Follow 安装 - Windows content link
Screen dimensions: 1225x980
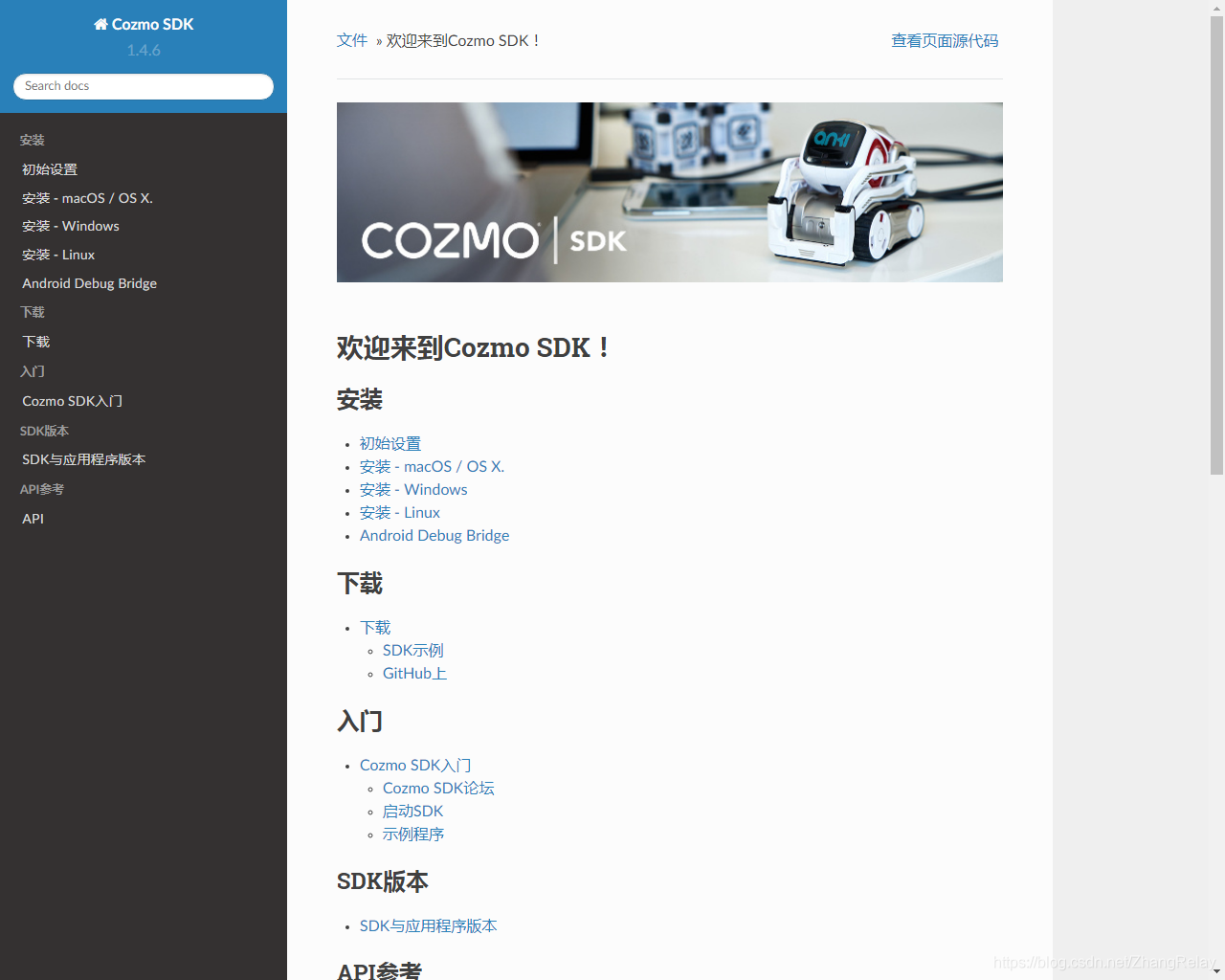pyautogui.click(x=413, y=489)
